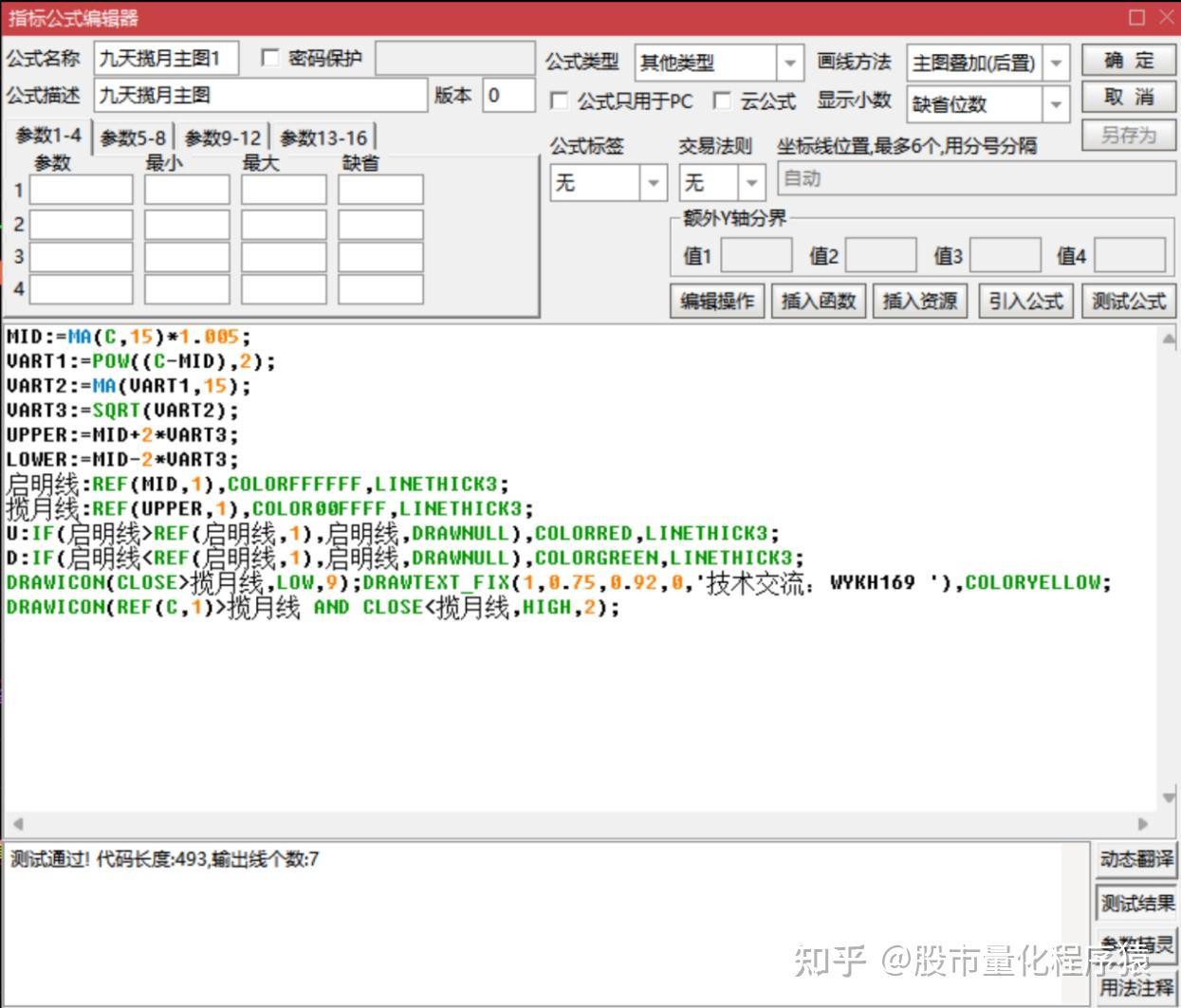Show the 测试结果 test results panel
1181x1008 pixels.
tap(1136, 904)
